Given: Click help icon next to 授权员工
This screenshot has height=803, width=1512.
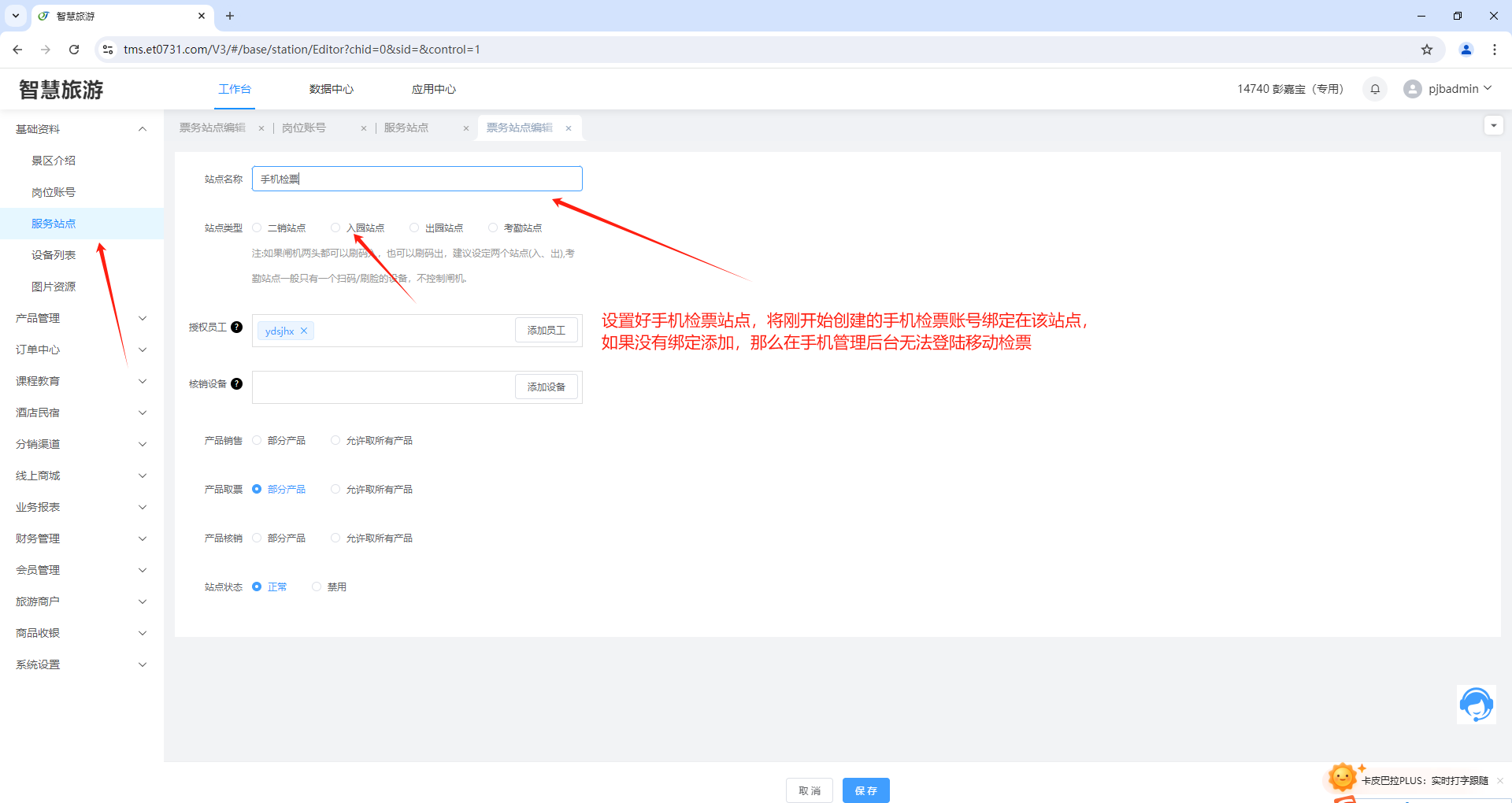Looking at the screenshot, I should pos(236,327).
